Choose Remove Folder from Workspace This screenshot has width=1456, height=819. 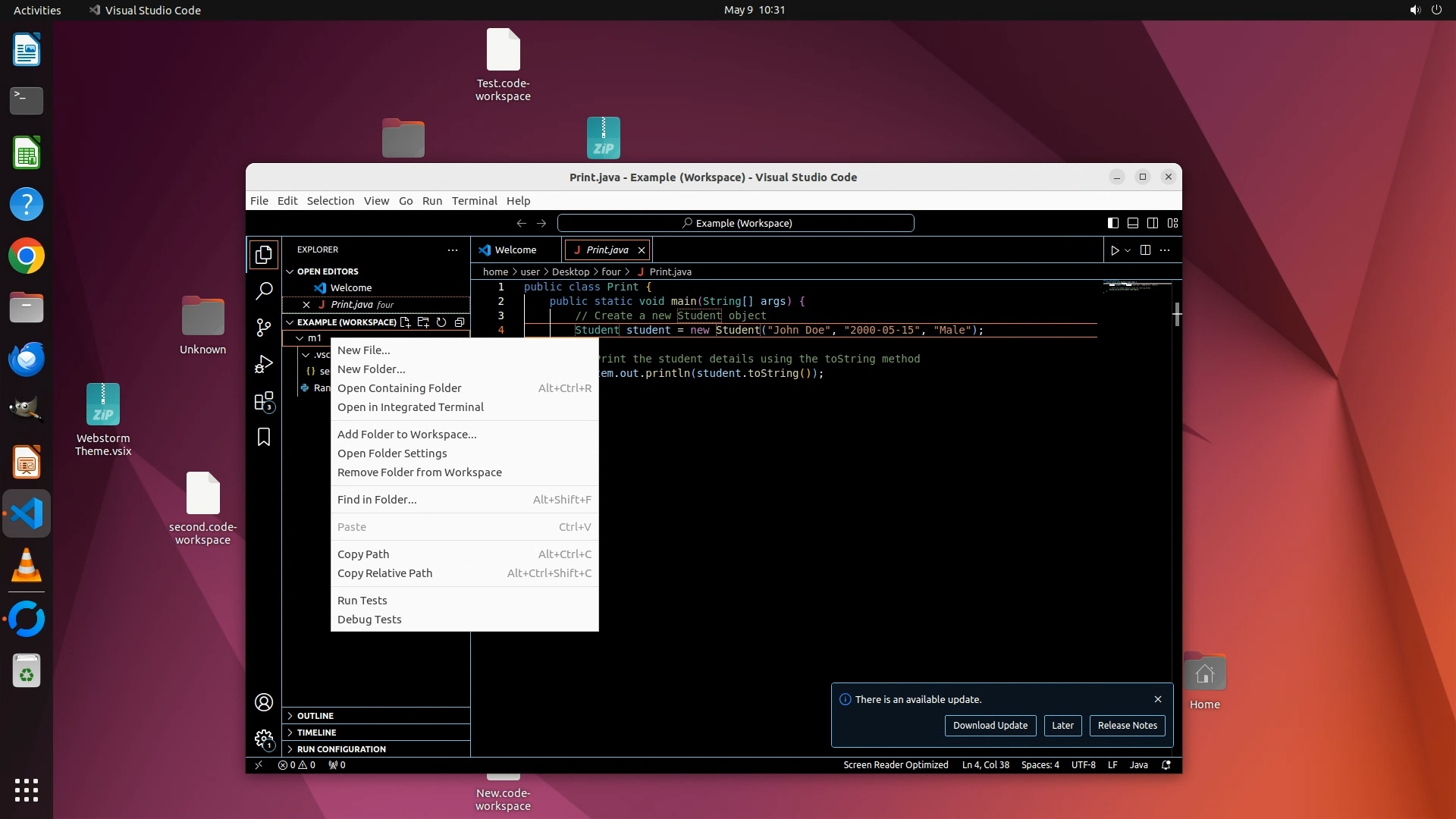(419, 472)
